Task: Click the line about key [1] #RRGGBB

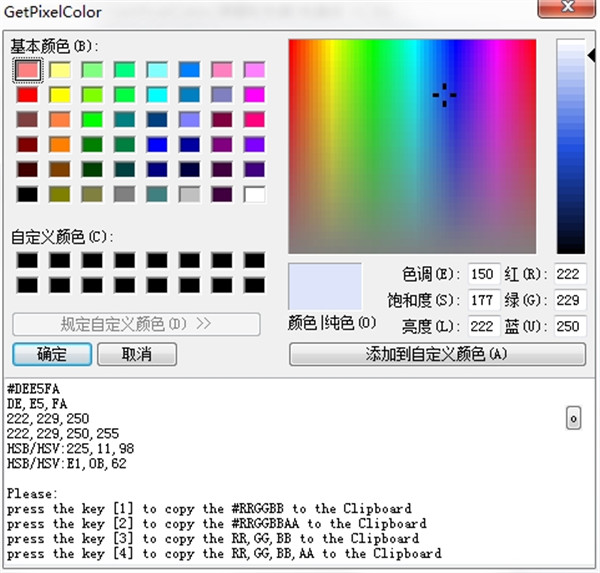Action: click(209, 509)
